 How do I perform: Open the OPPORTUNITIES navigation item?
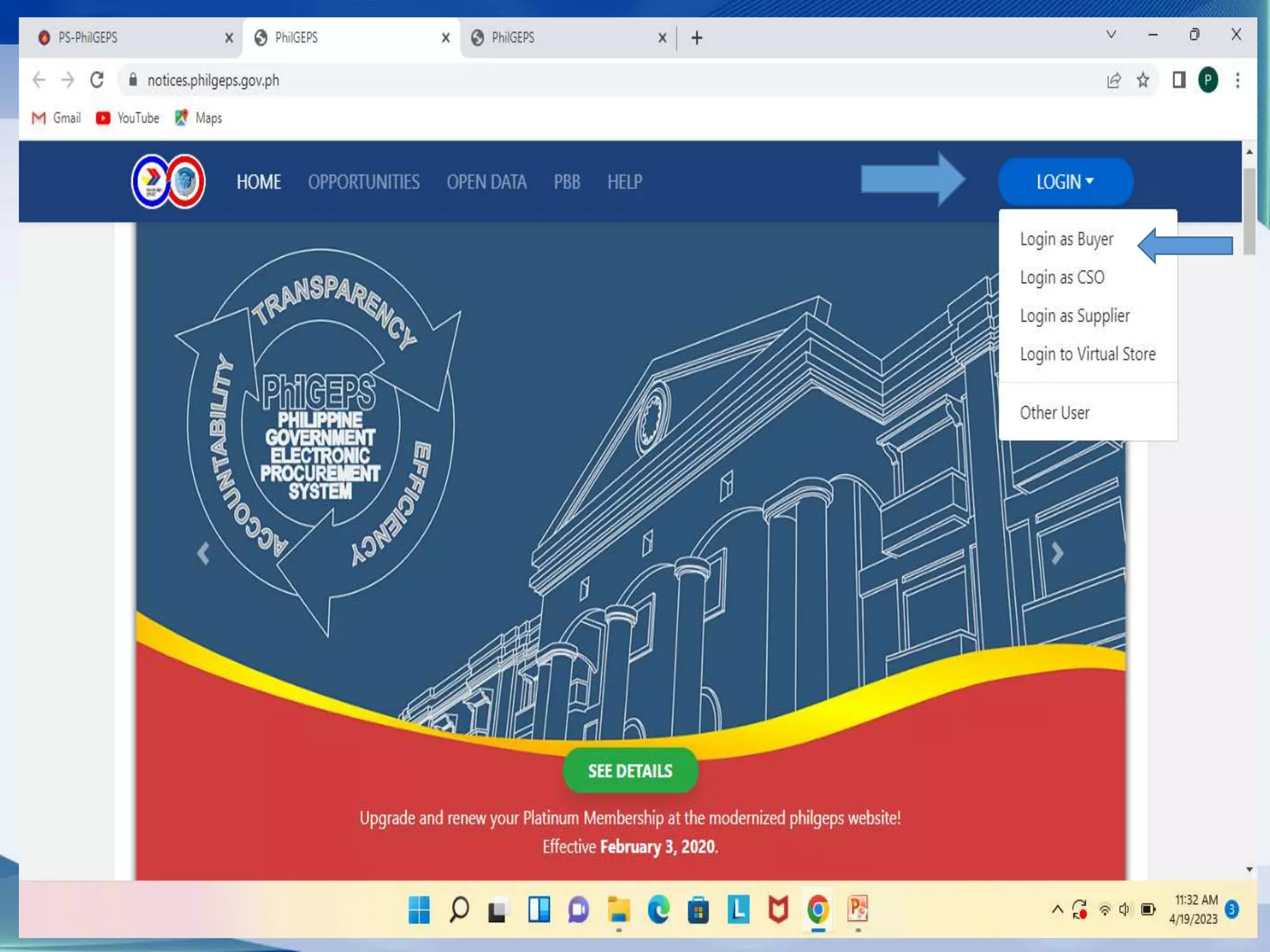363,182
